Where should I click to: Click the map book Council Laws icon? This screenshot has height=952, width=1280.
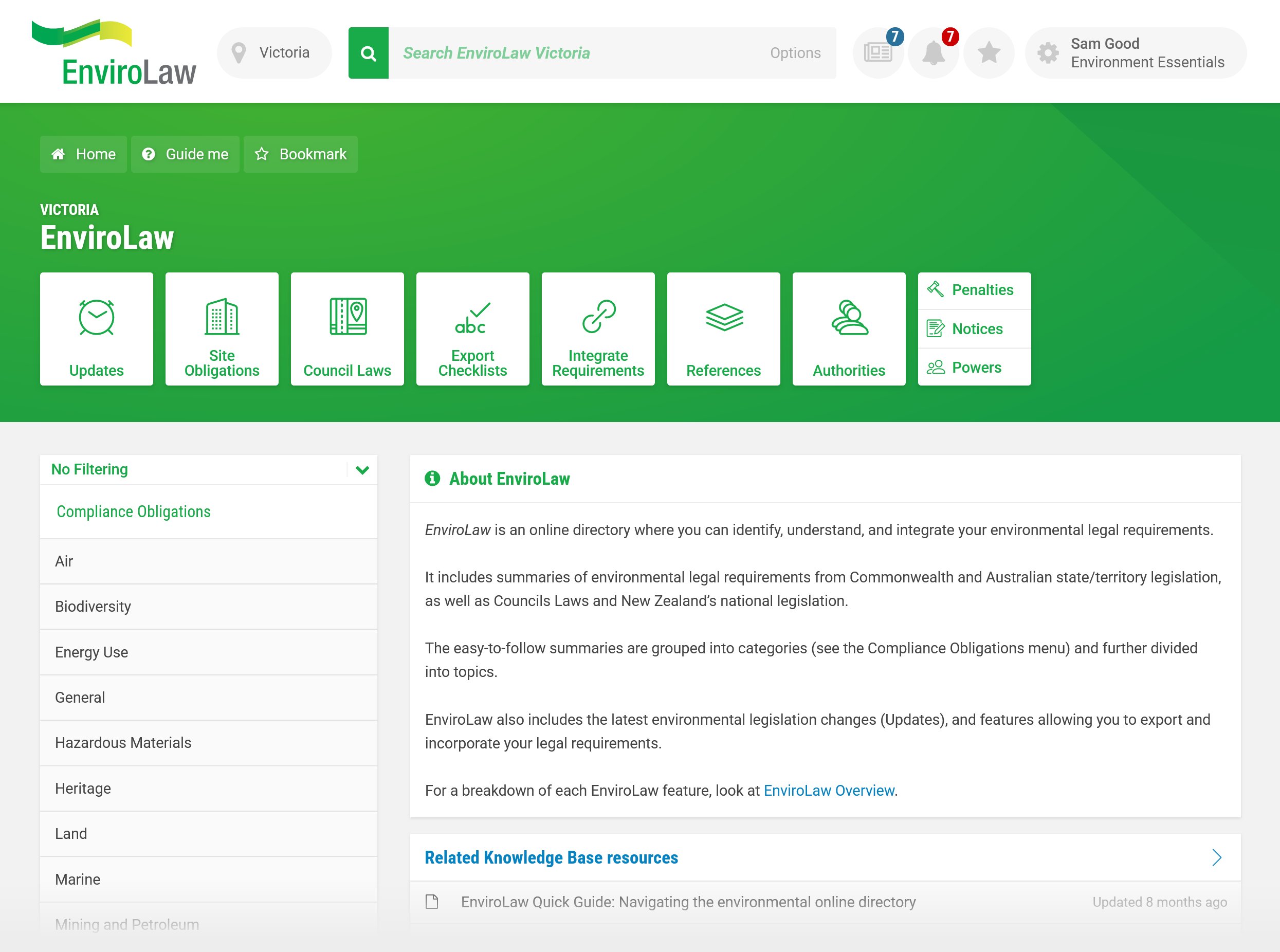click(x=348, y=316)
